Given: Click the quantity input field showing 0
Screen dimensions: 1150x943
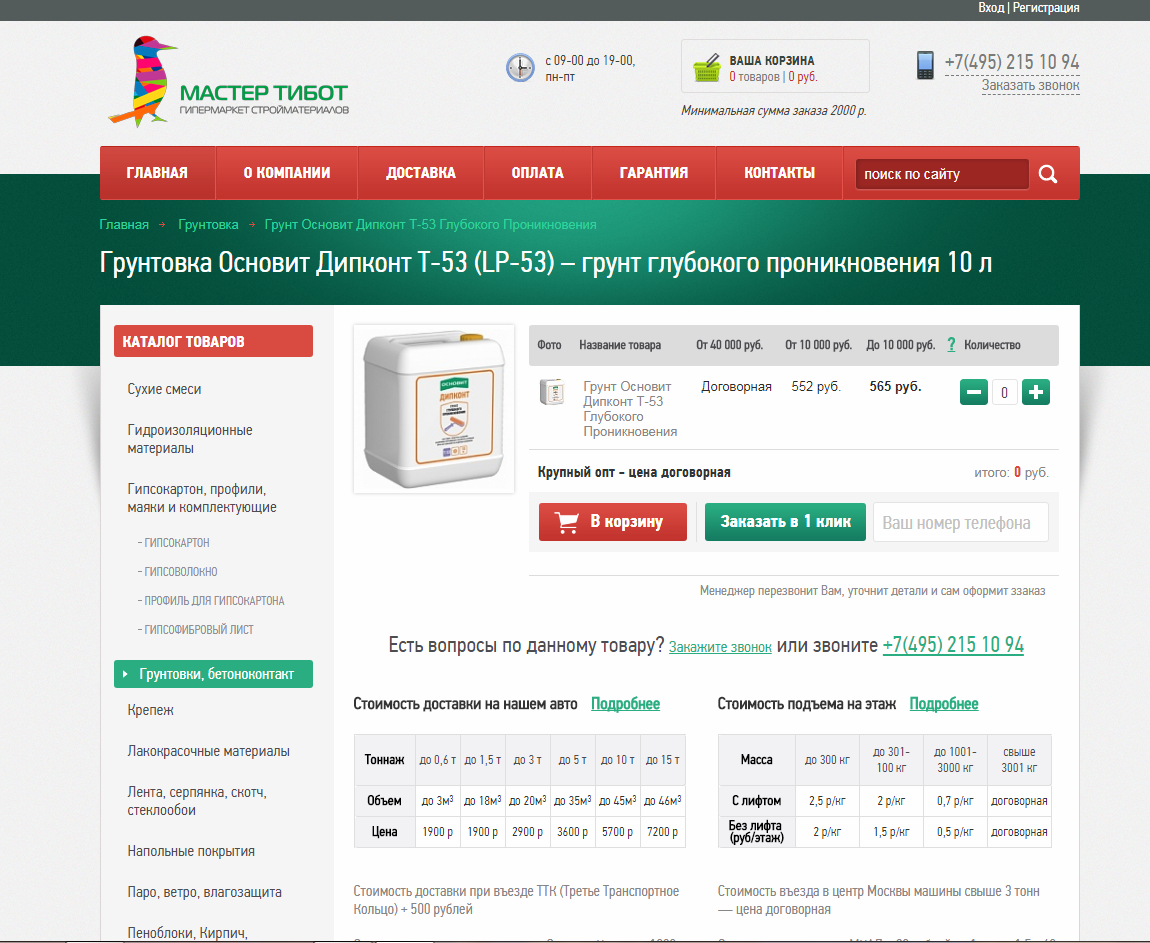Looking at the screenshot, I should tap(1004, 392).
